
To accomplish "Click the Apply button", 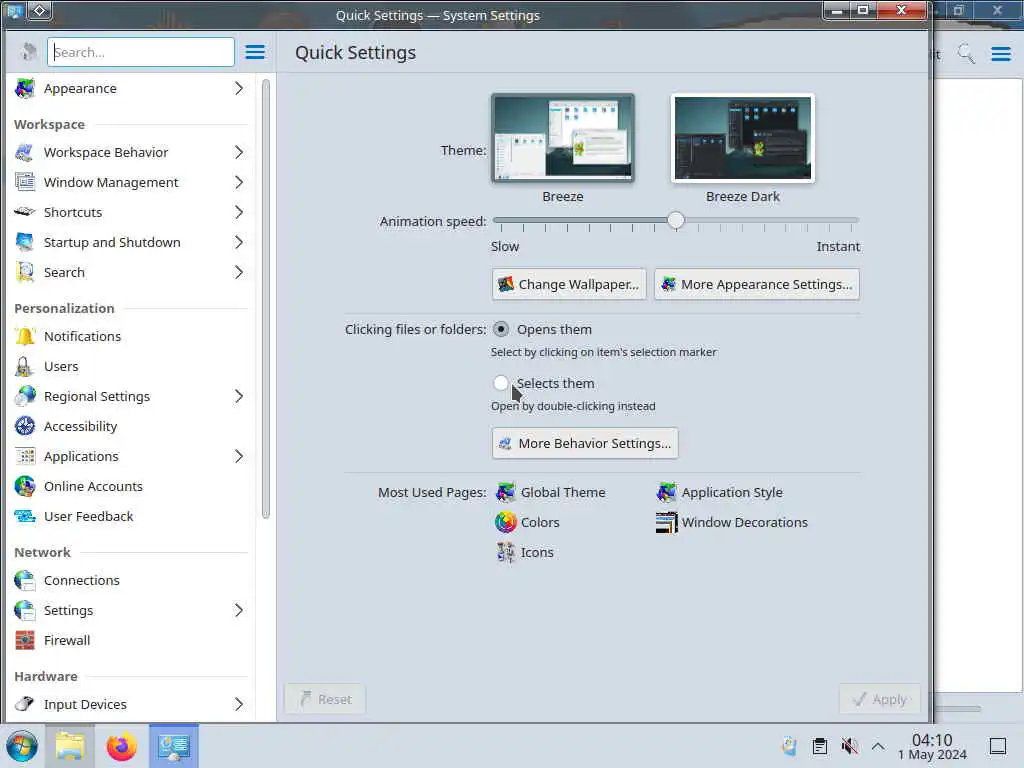I will (880, 699).
